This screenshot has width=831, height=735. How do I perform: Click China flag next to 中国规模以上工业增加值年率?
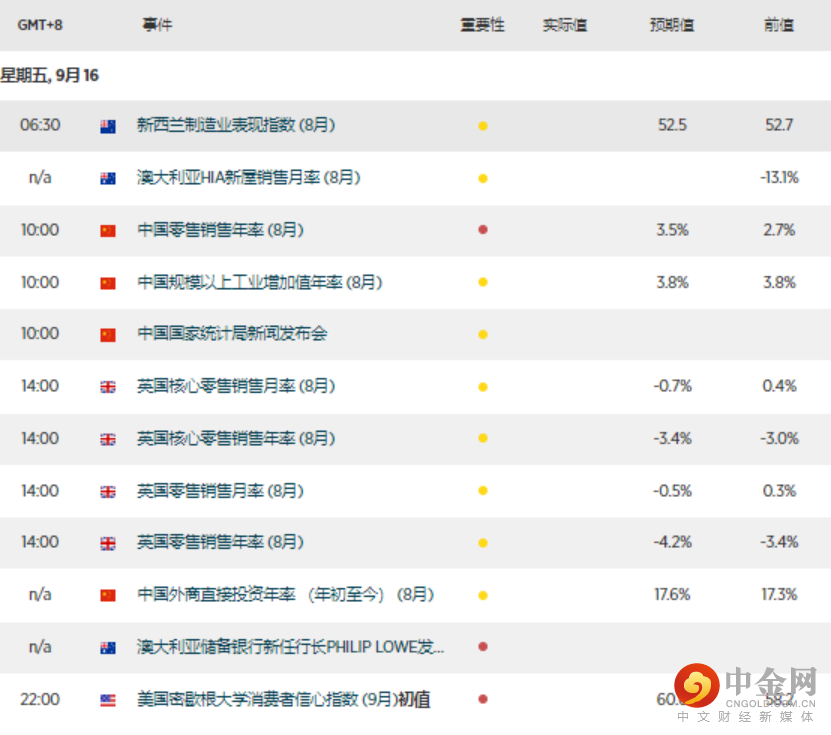coord(108,284)
